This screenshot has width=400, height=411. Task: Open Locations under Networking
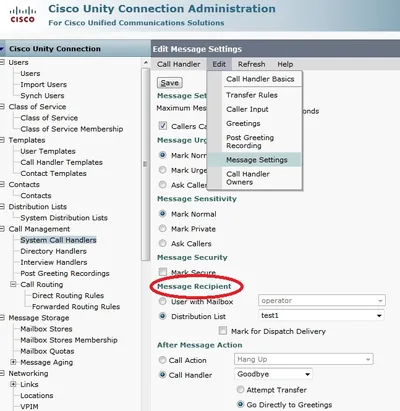tap(37, 396)
